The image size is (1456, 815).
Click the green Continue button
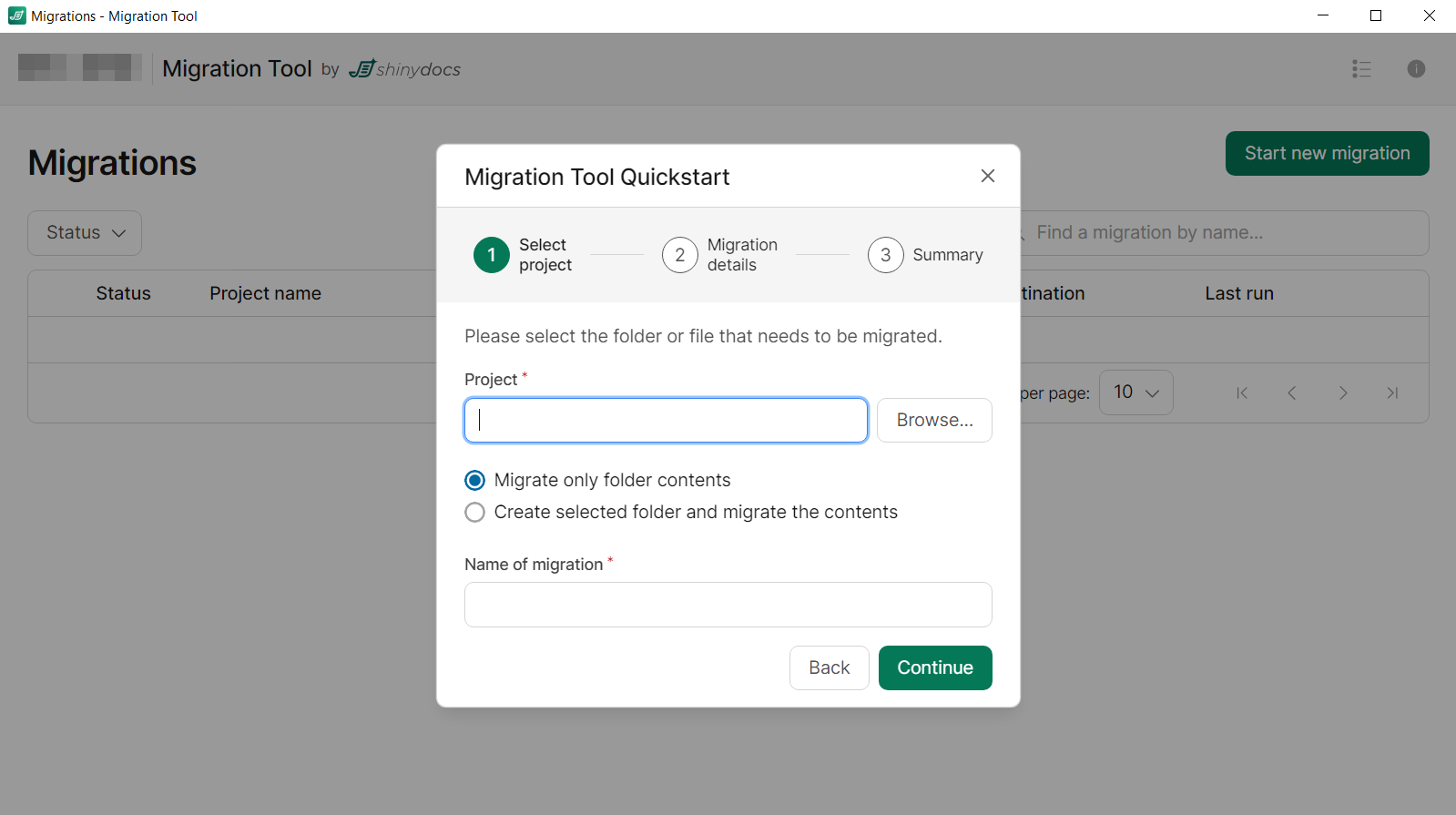pos(934,667)
